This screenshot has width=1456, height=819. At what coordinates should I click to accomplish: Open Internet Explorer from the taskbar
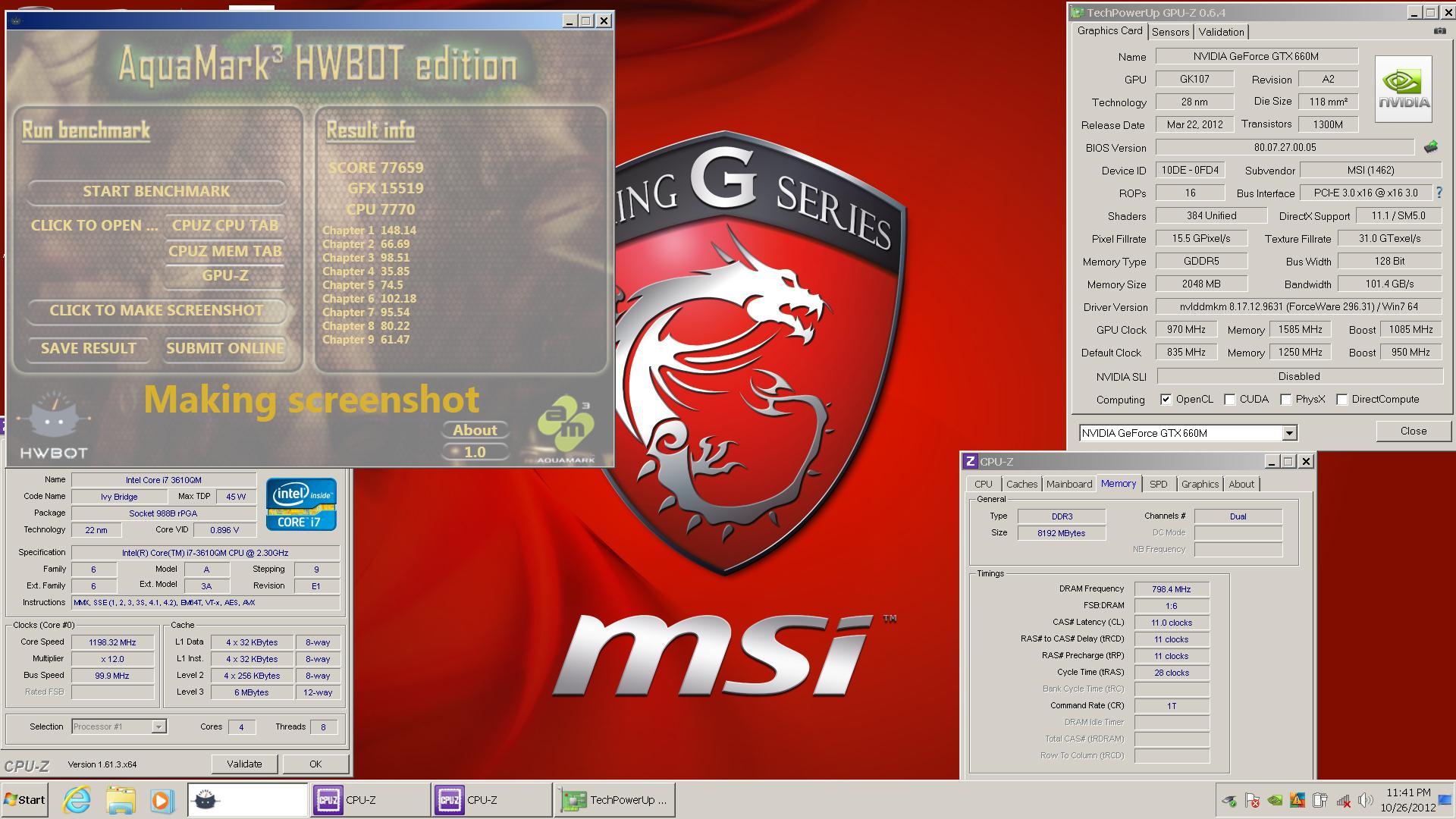(x=77, y=800)
